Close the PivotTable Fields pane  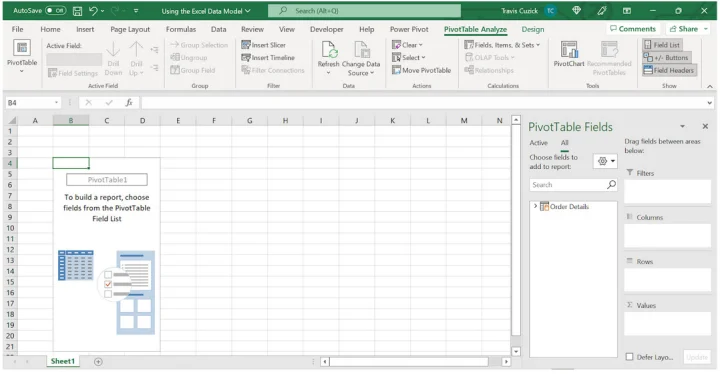click(x=705, y=126)
